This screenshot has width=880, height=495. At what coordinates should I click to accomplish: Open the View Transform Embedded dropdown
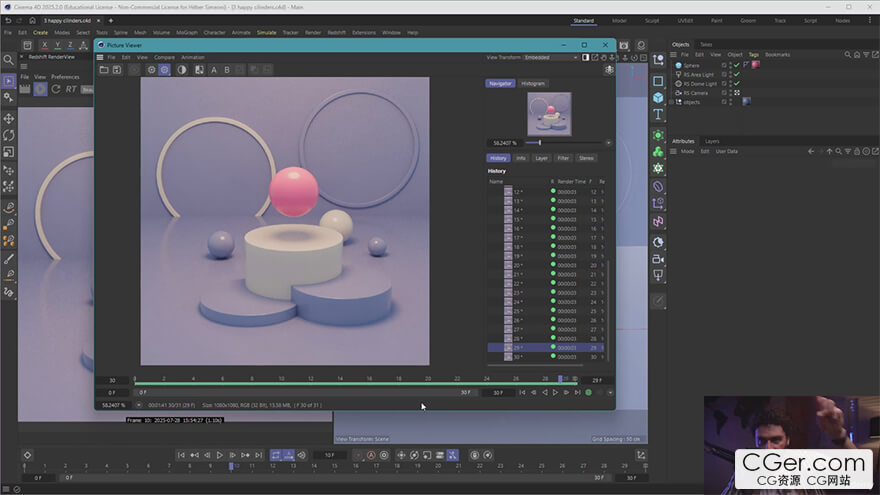coord(551,57)
